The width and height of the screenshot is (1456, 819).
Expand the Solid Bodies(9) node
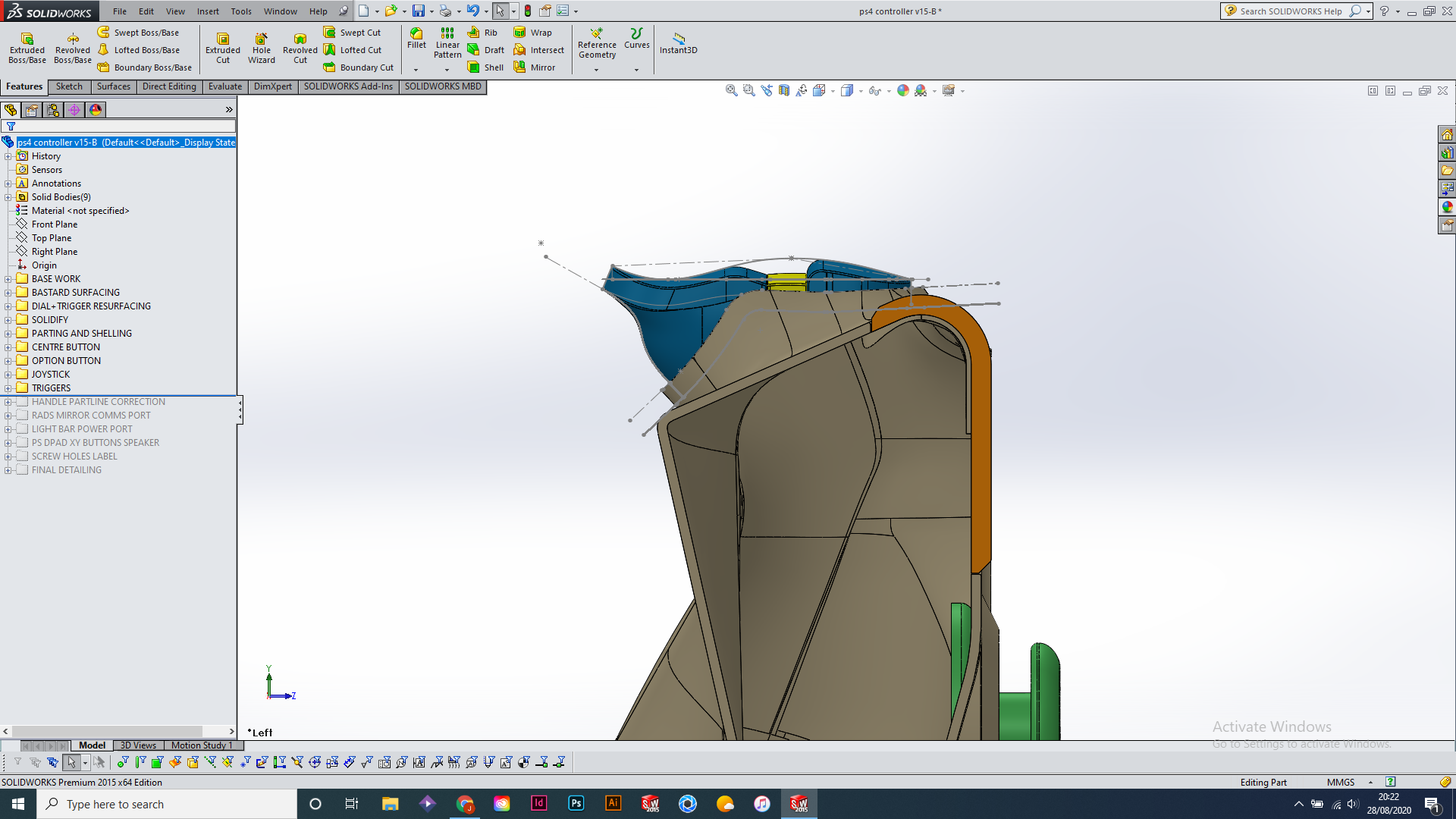click(x=8, y=197)
